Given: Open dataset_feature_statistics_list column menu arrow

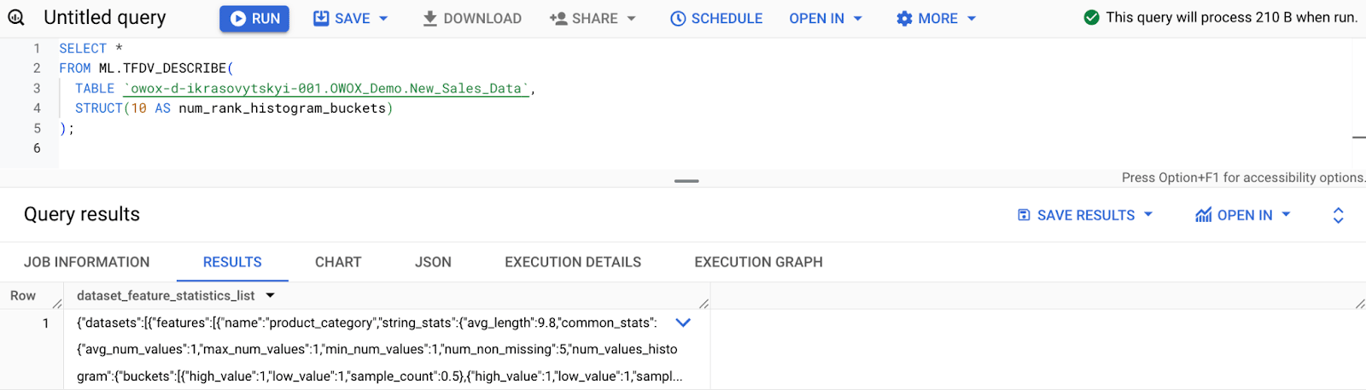Looking at the screenshot, I should click(x=270, y=296).
